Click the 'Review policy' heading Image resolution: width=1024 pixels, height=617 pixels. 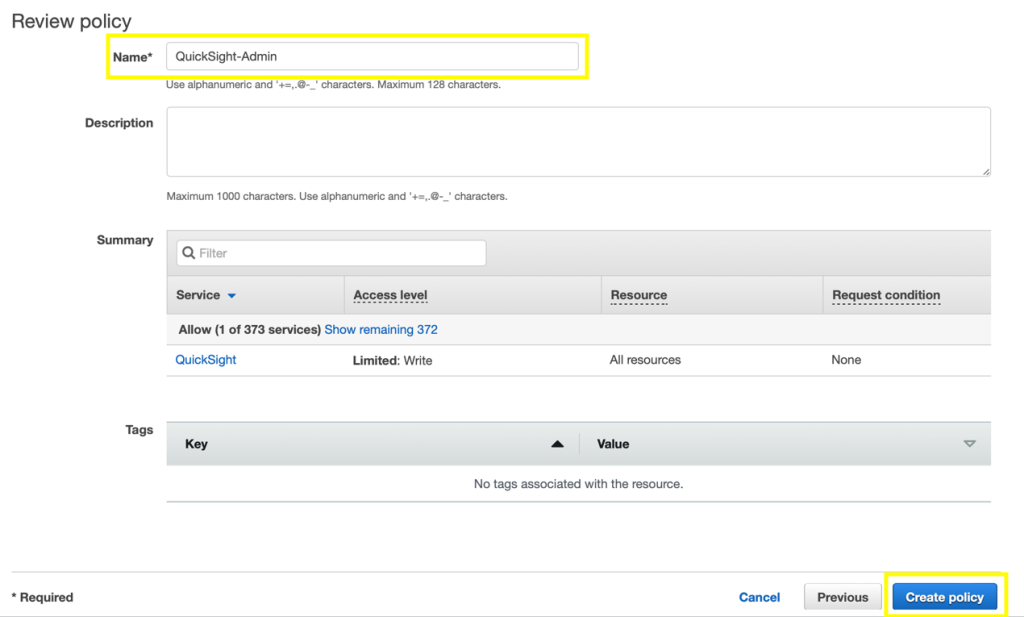71,21
